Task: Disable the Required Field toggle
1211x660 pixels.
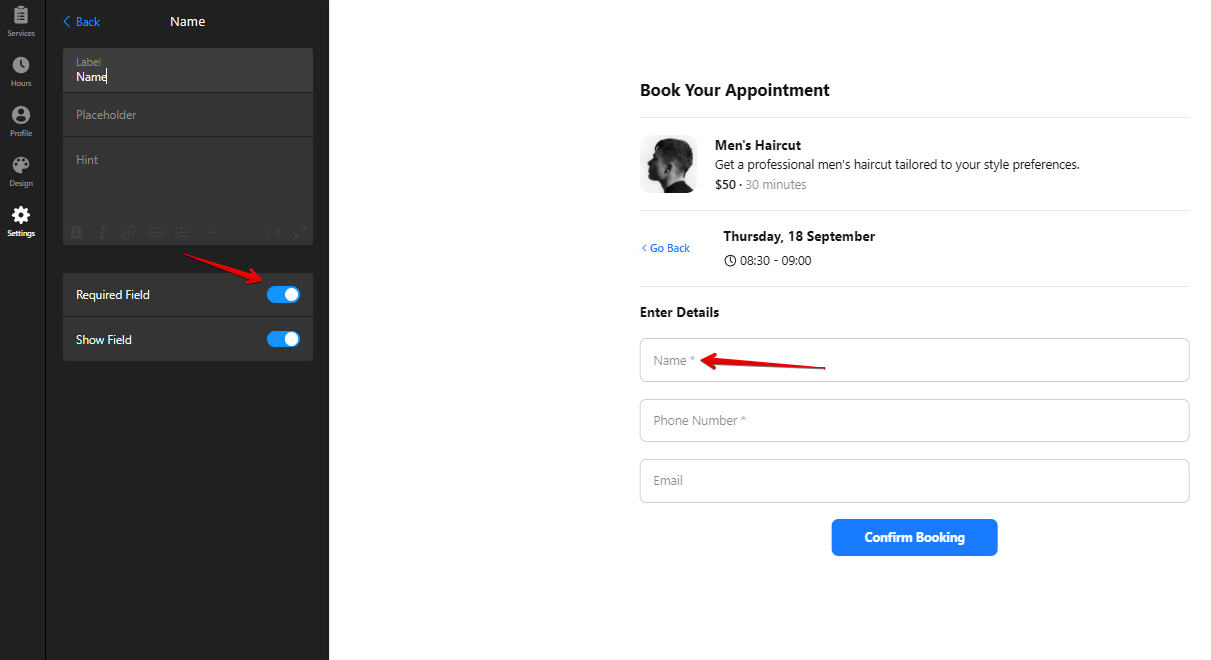Action: coord(283,295)
